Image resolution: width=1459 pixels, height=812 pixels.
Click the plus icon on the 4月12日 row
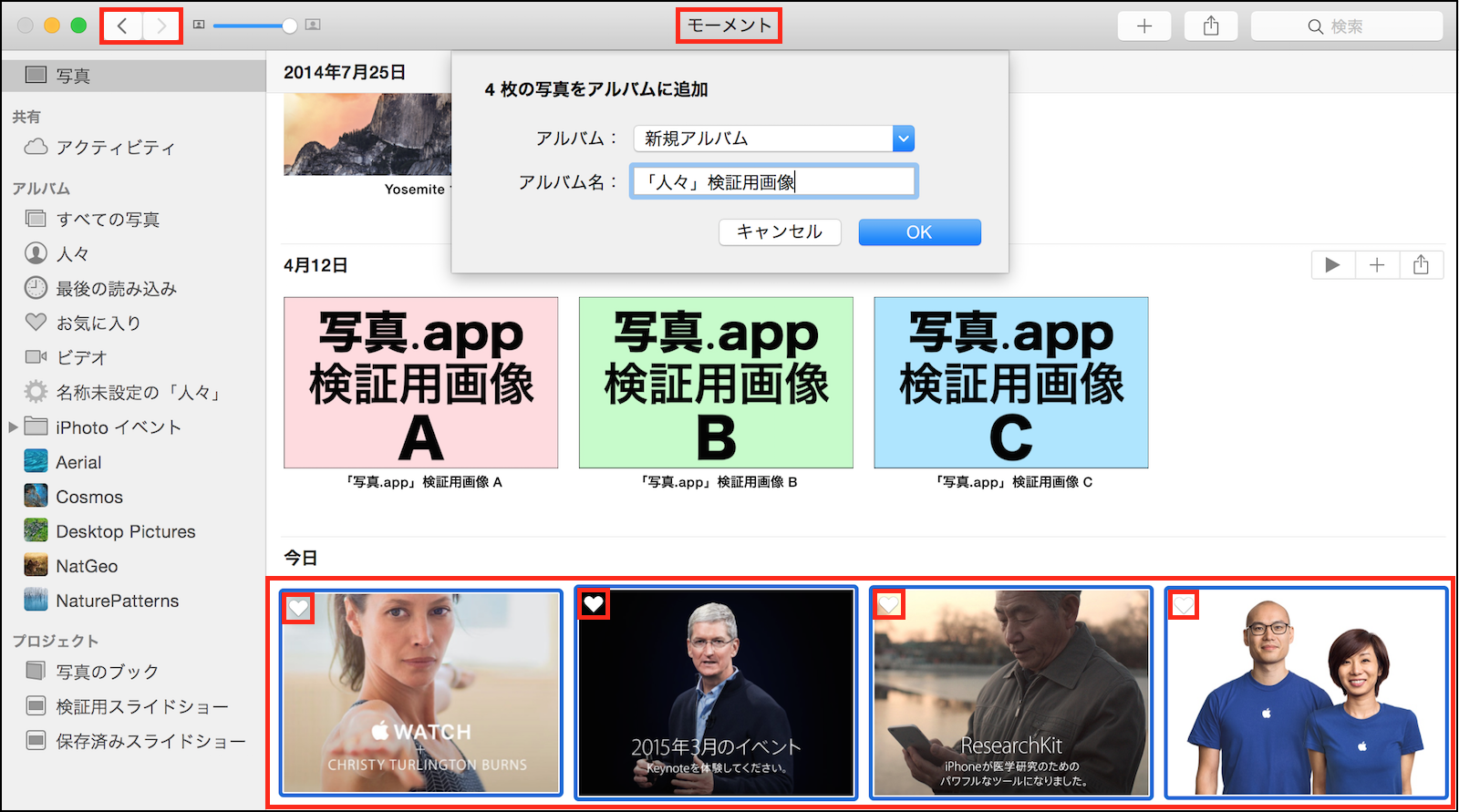pos(1377,265)
